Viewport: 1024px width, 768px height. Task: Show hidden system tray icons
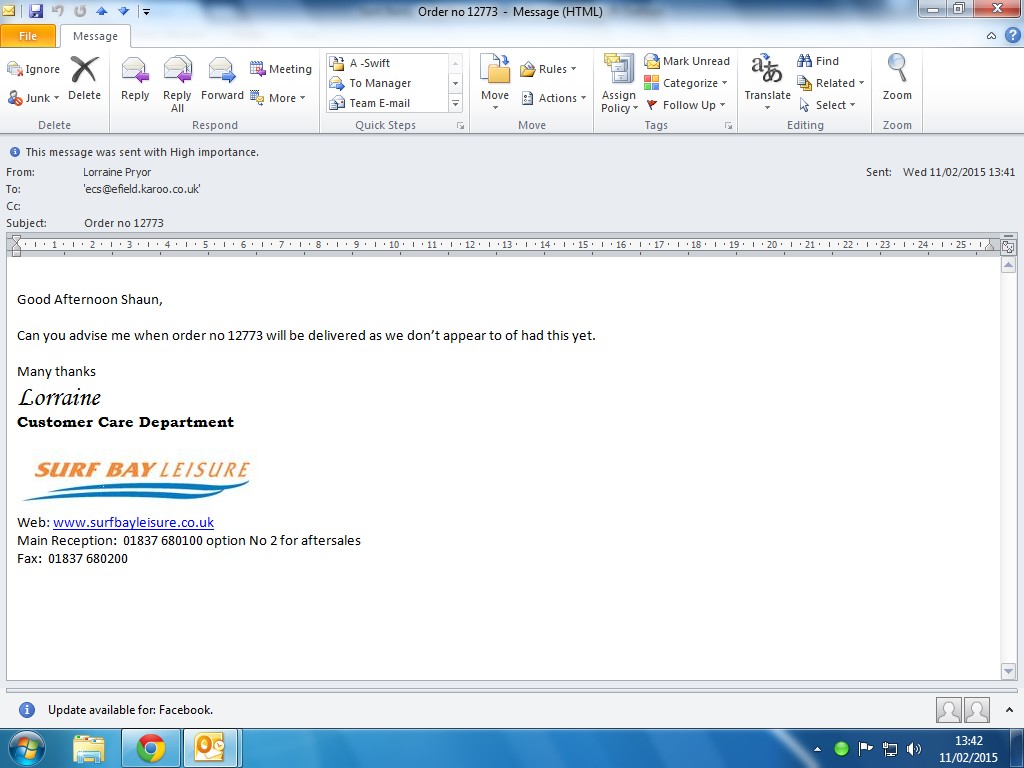818,749
